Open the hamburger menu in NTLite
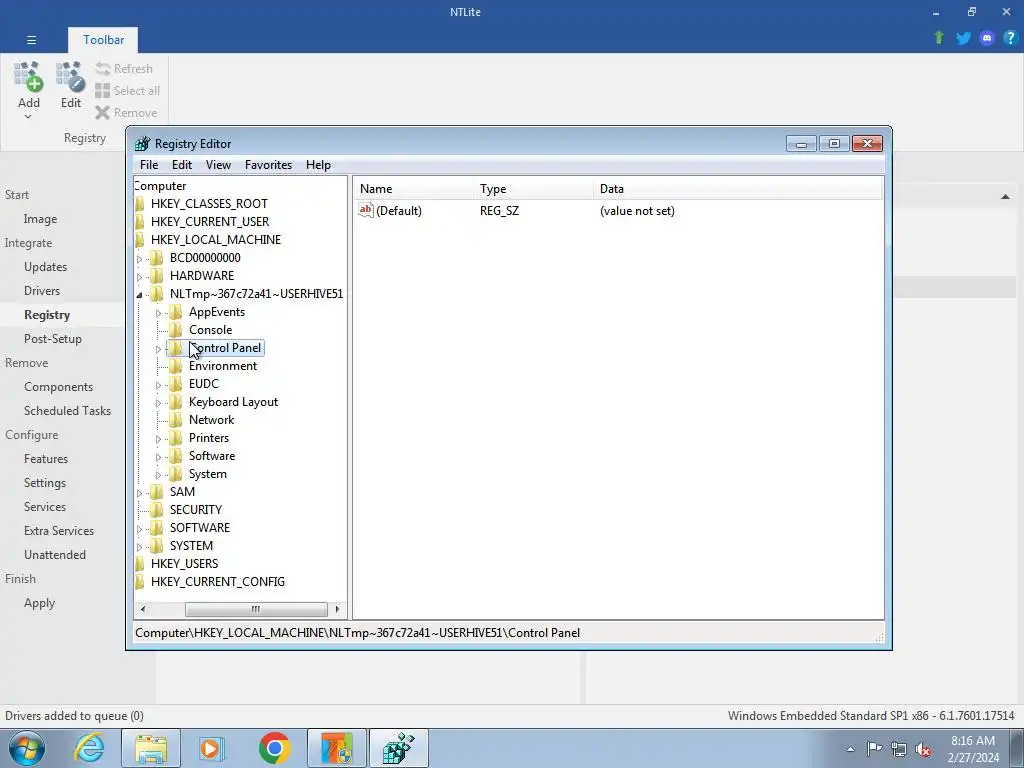This screenshot has width=1024, height=768. (x=31, y=40)
